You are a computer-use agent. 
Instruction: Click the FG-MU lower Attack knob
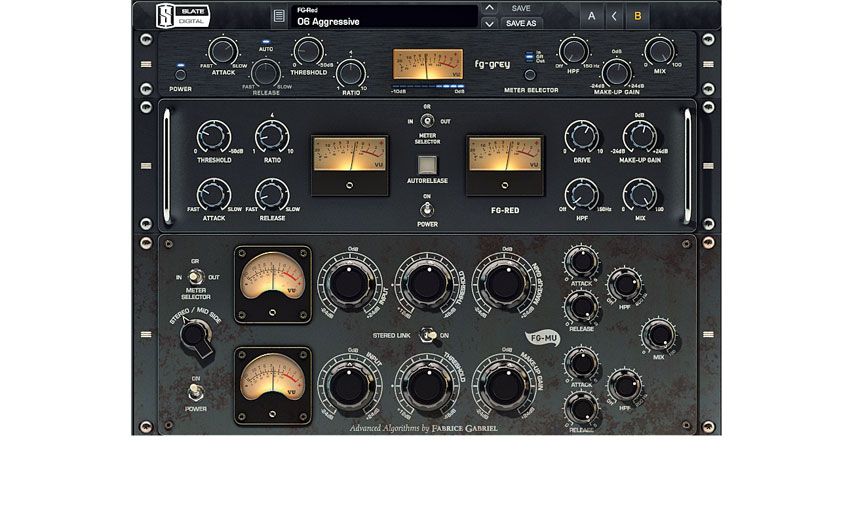point(582,364)
